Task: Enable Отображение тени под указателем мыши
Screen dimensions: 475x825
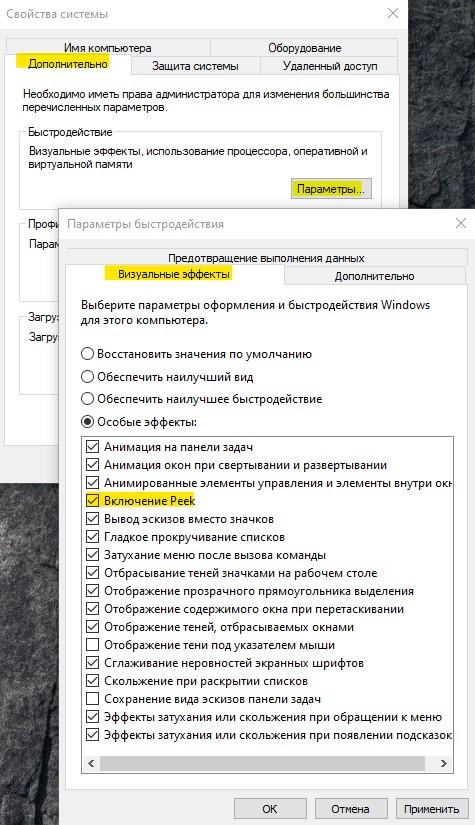Action: pyautogui.click(x=92, y=645)
